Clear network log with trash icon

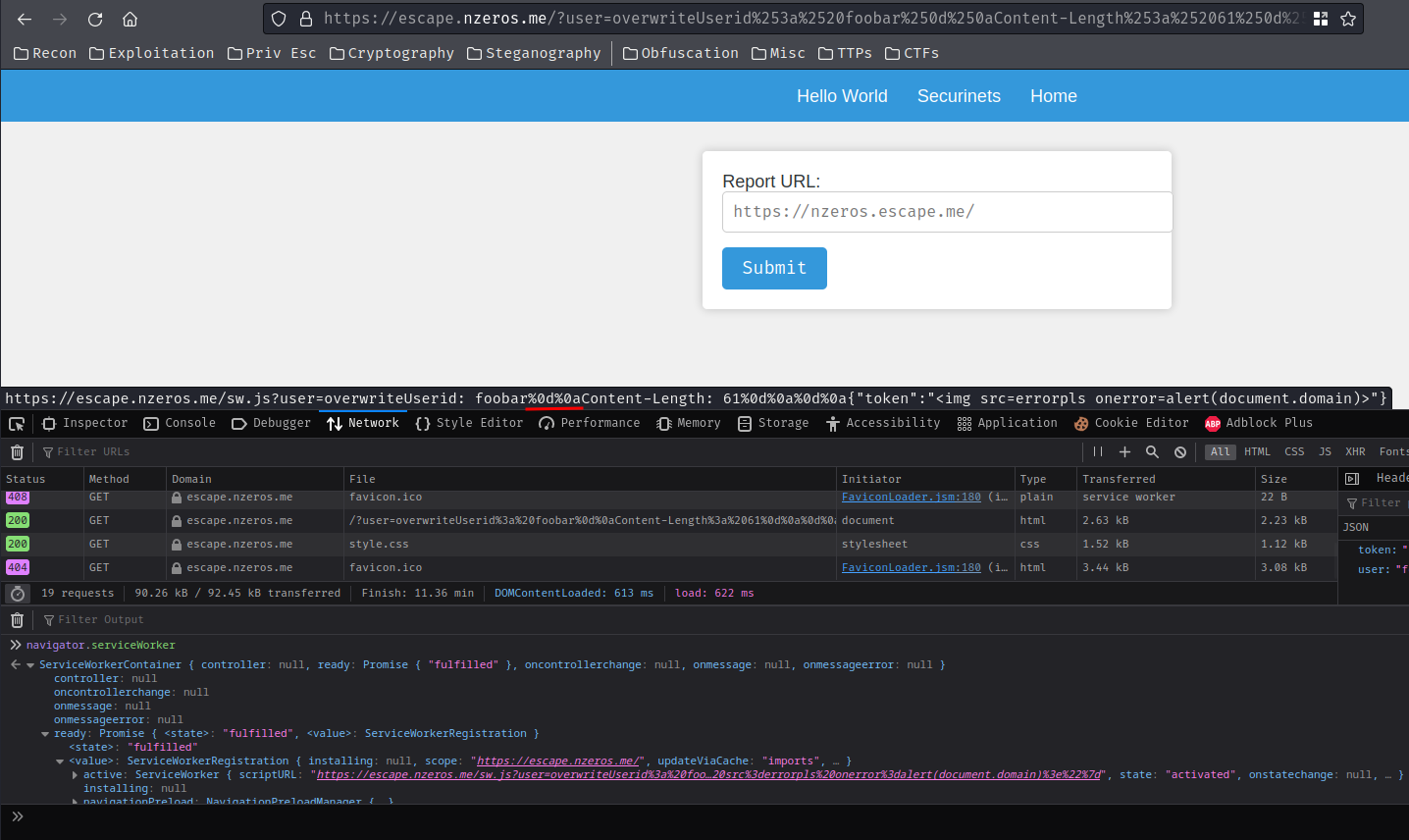coord(17,452)
